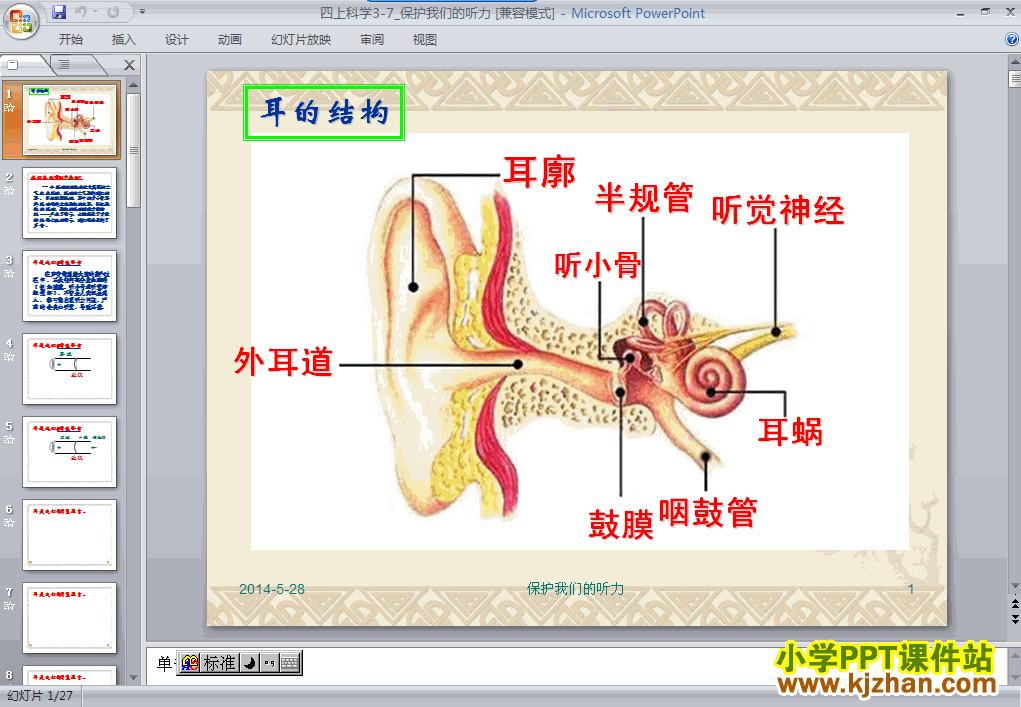Viewport: 1021px width, 707px height.
Task: Open the 插入 ribbon tab
Action: pos(124,40)
